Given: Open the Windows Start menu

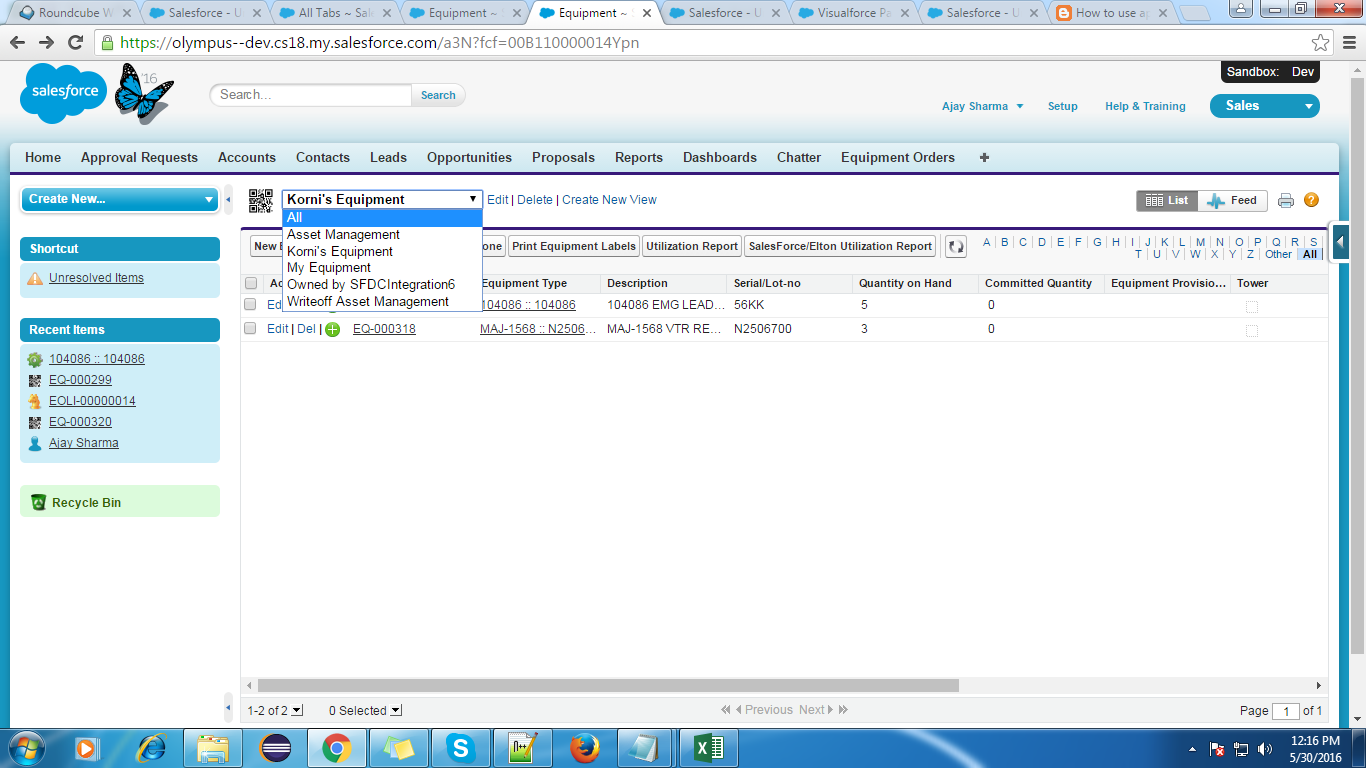Looking at the screenshot, I should tap(27, 748).
